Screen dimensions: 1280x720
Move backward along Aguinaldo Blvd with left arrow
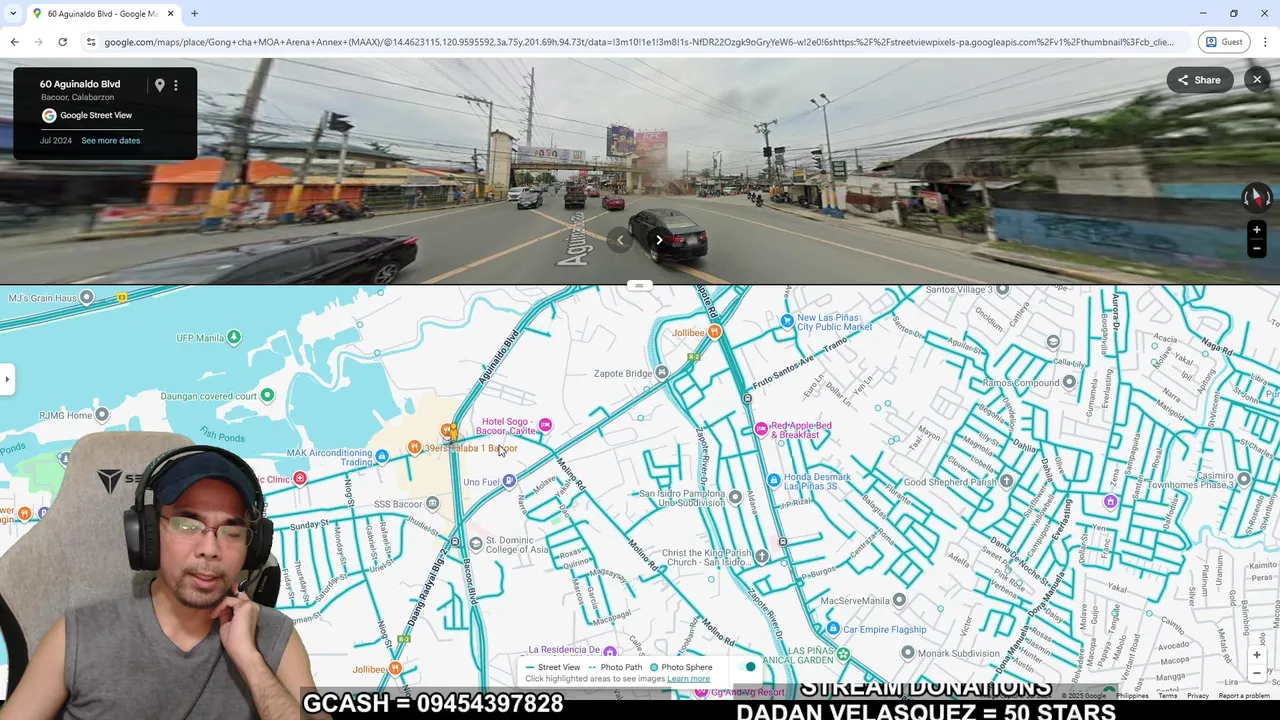coord(620,240)
